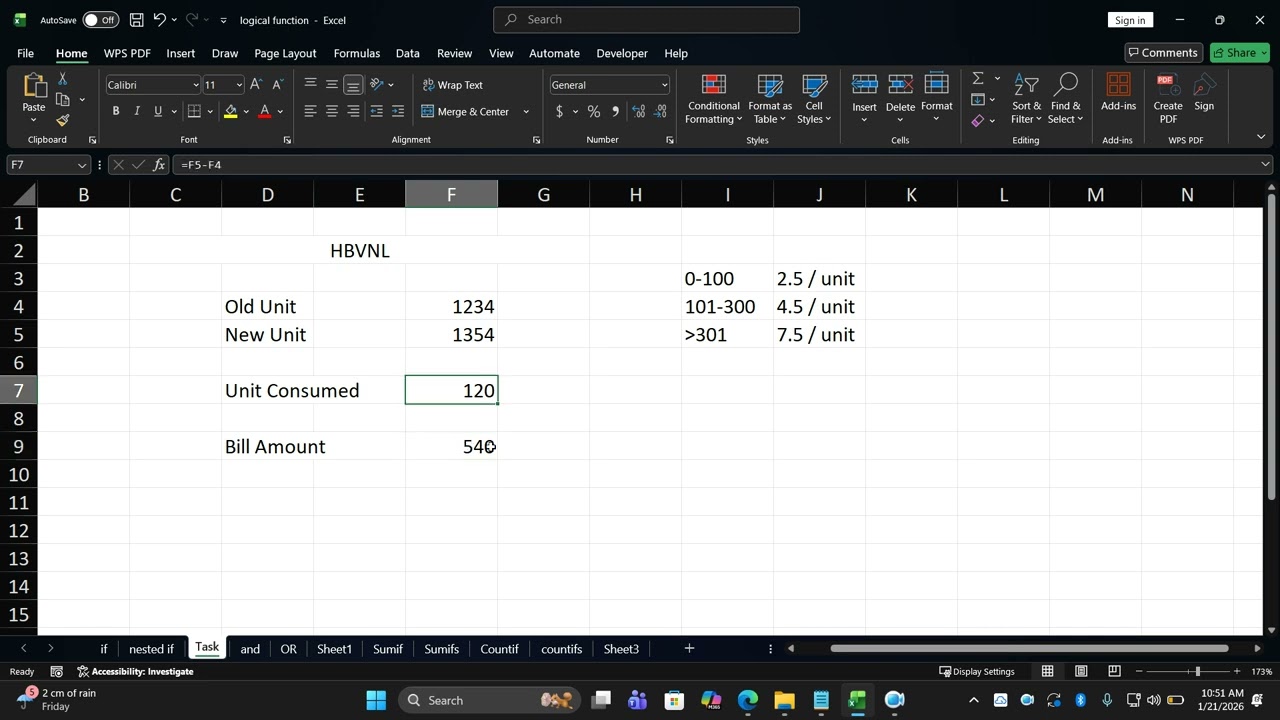This screenshot has height=720, width=1280.
Task: Click the Cut scissors icon
Action: [x=62, y=78]
